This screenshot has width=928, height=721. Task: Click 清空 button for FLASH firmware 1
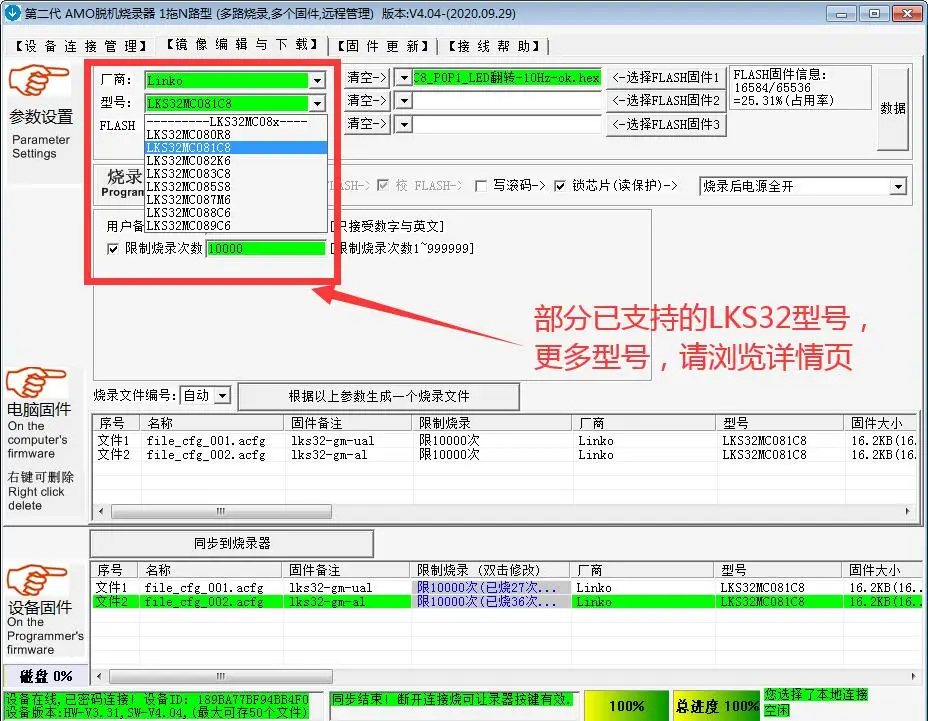click(x=367, y=78)
